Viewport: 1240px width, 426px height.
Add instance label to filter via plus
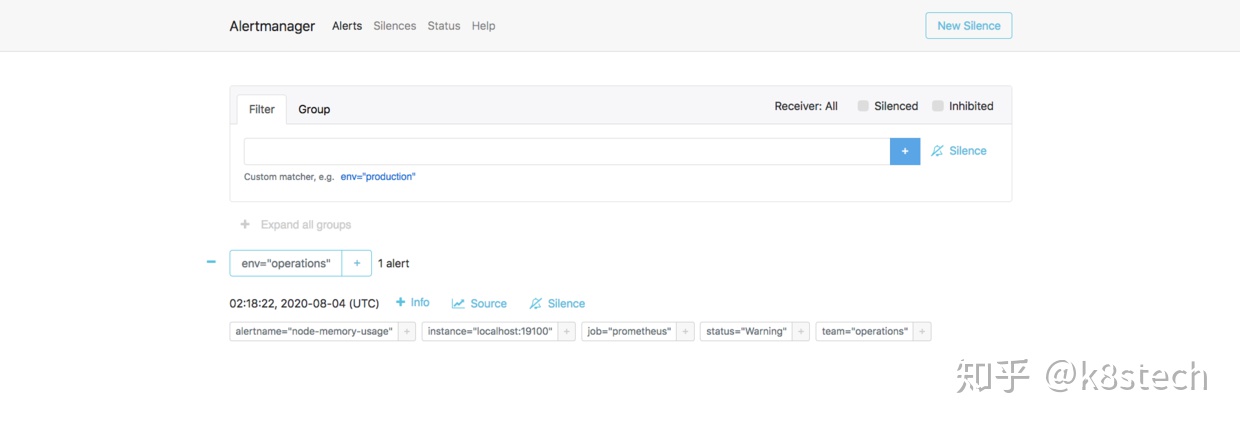[x=566, y=331]
